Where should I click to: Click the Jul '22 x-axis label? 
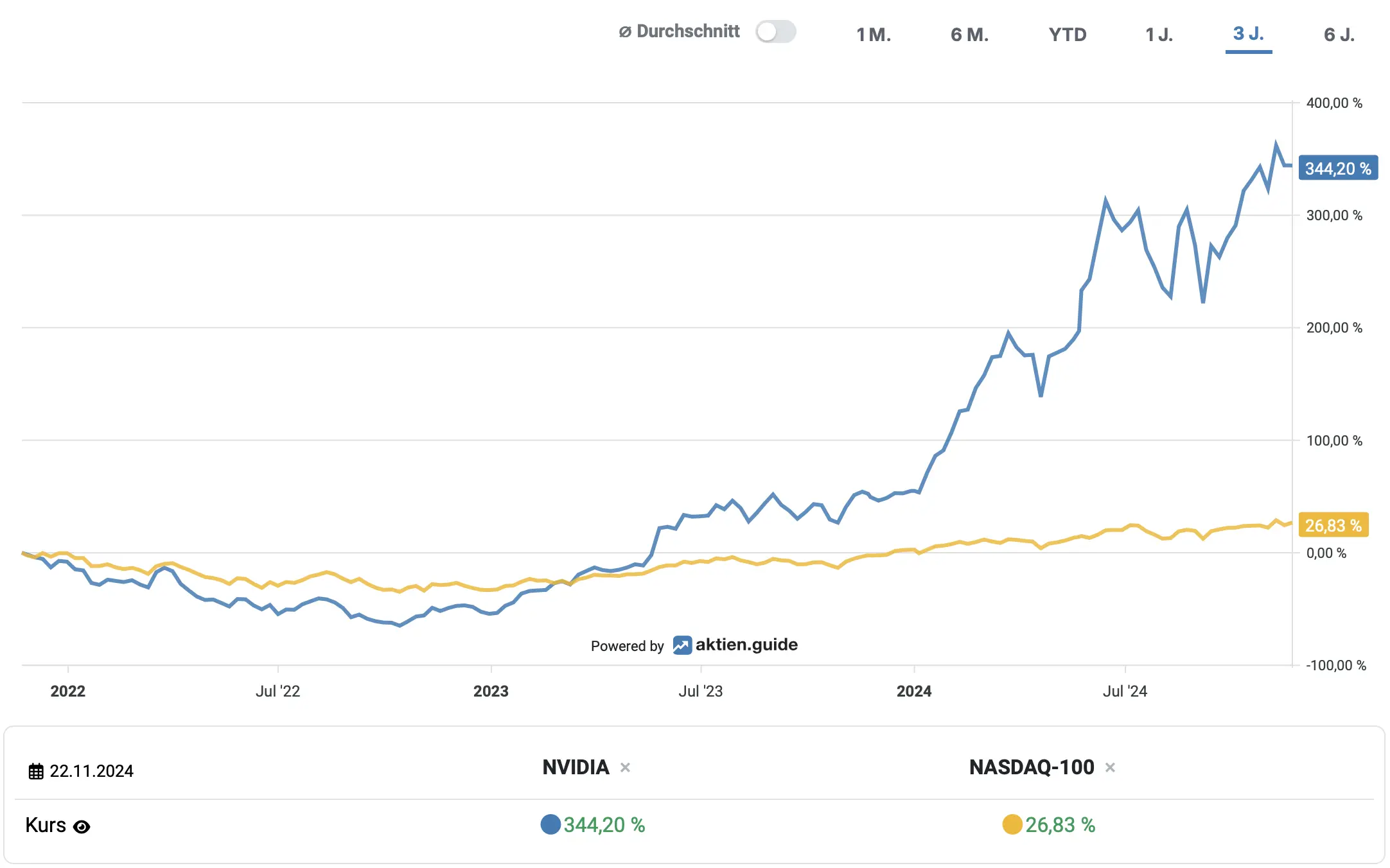(x=277, y=691)
